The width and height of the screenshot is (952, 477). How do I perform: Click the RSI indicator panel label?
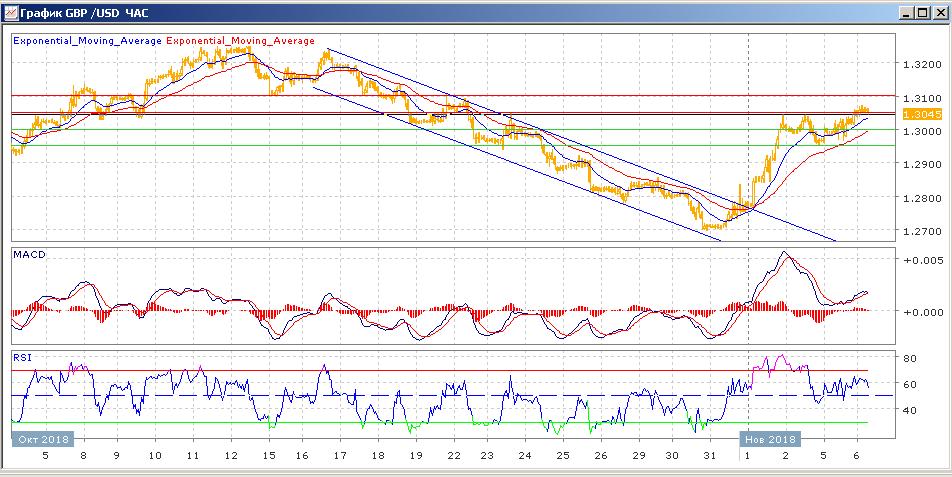[22, 357]
